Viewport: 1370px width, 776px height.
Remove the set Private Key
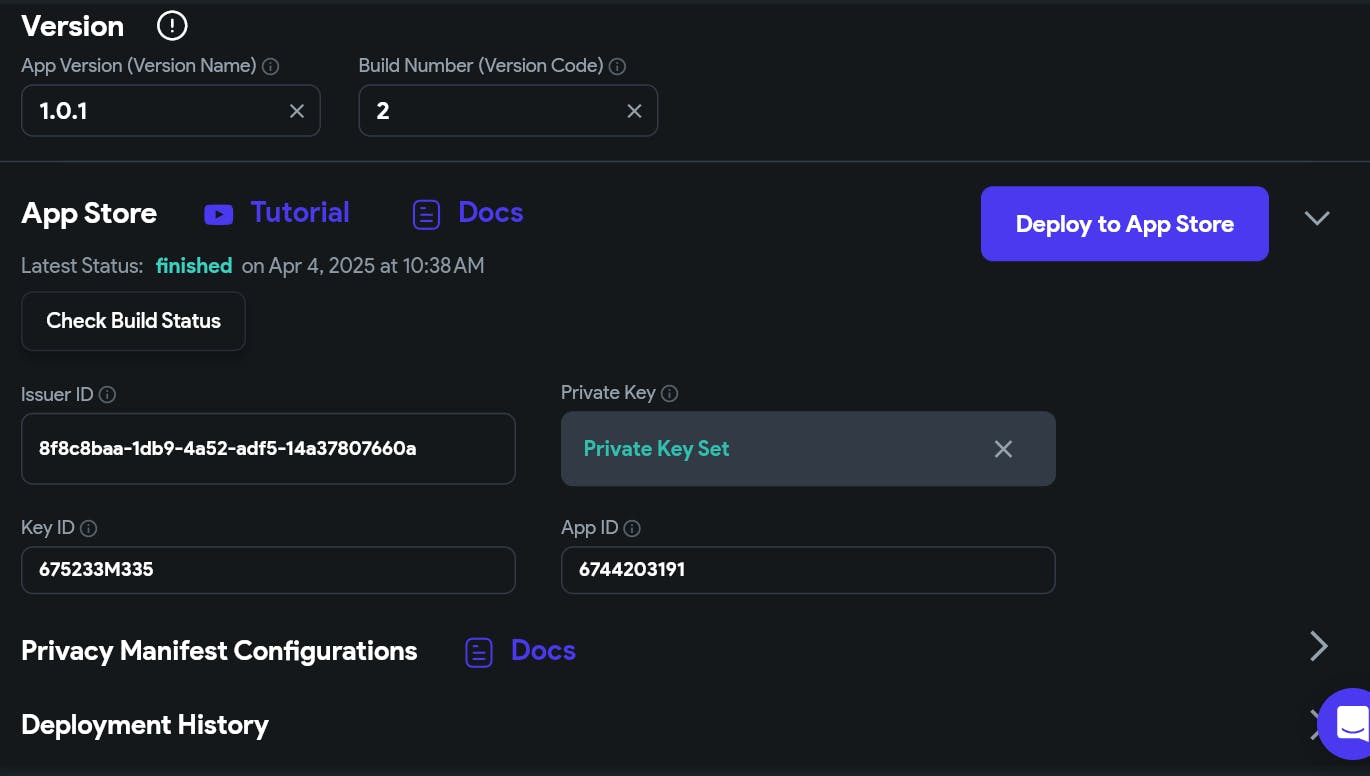pos(1003,449)
